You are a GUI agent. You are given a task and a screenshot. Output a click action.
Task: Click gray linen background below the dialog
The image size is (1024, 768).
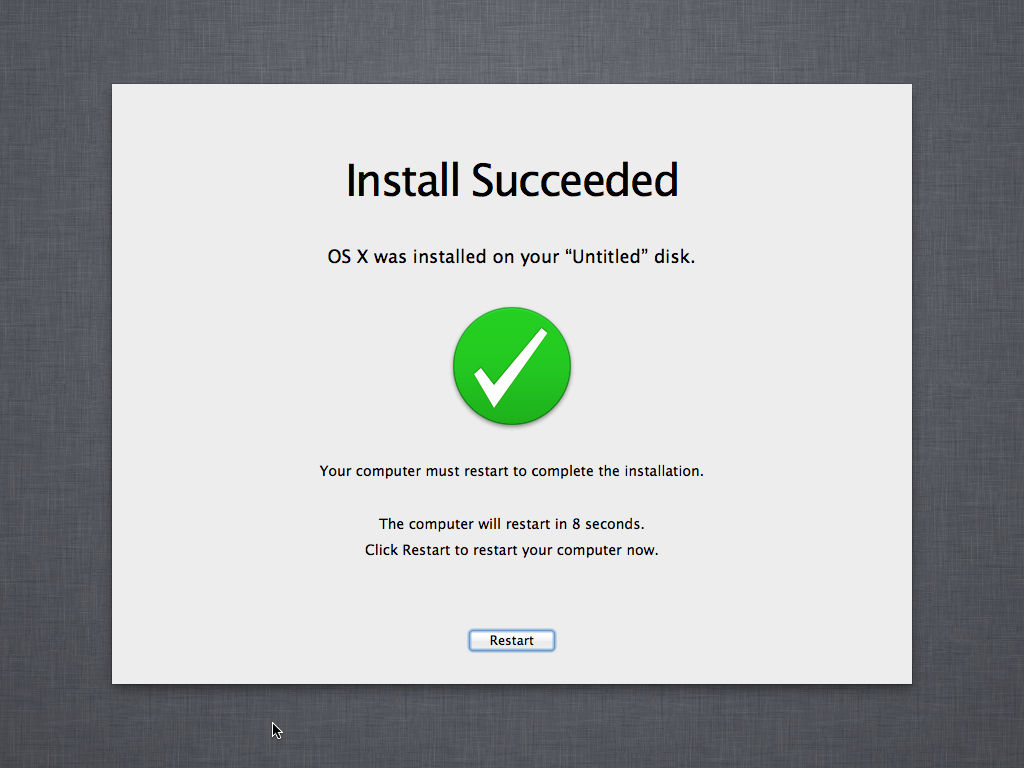[512, 726]
